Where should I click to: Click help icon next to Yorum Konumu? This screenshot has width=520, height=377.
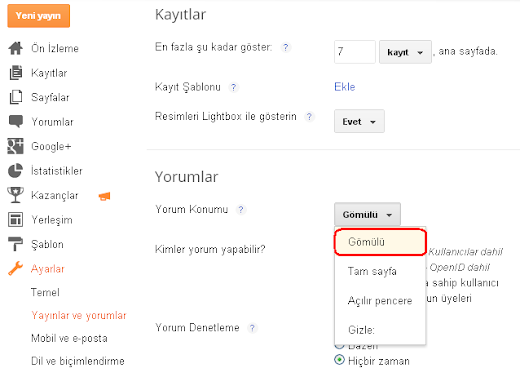[241, 210]
